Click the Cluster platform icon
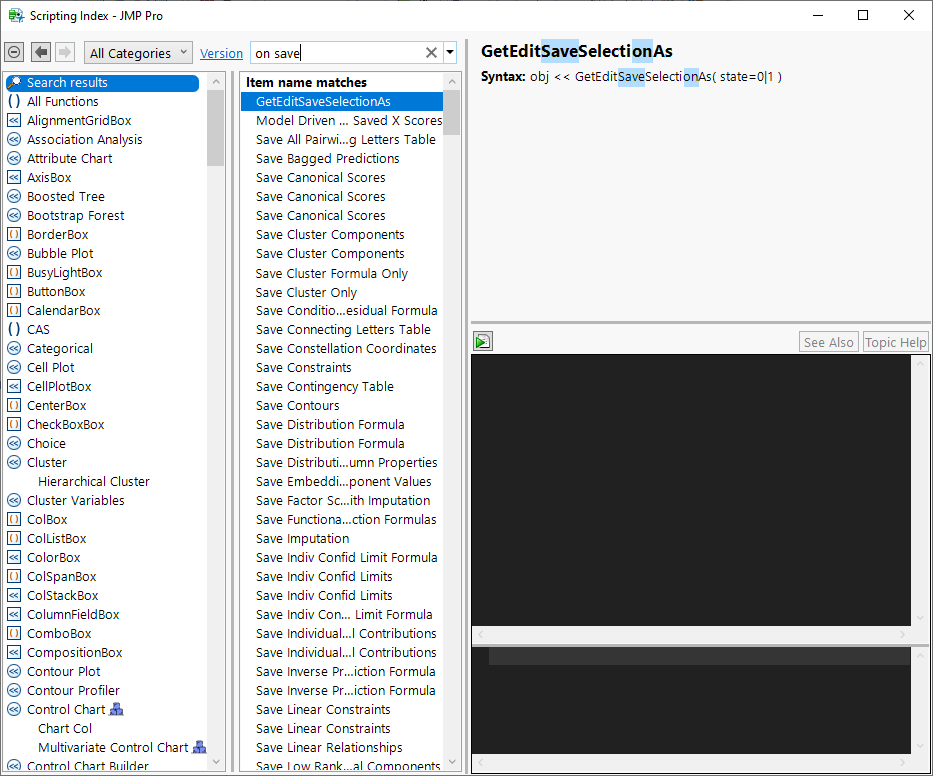933x776 pixels. click(14, 462)
